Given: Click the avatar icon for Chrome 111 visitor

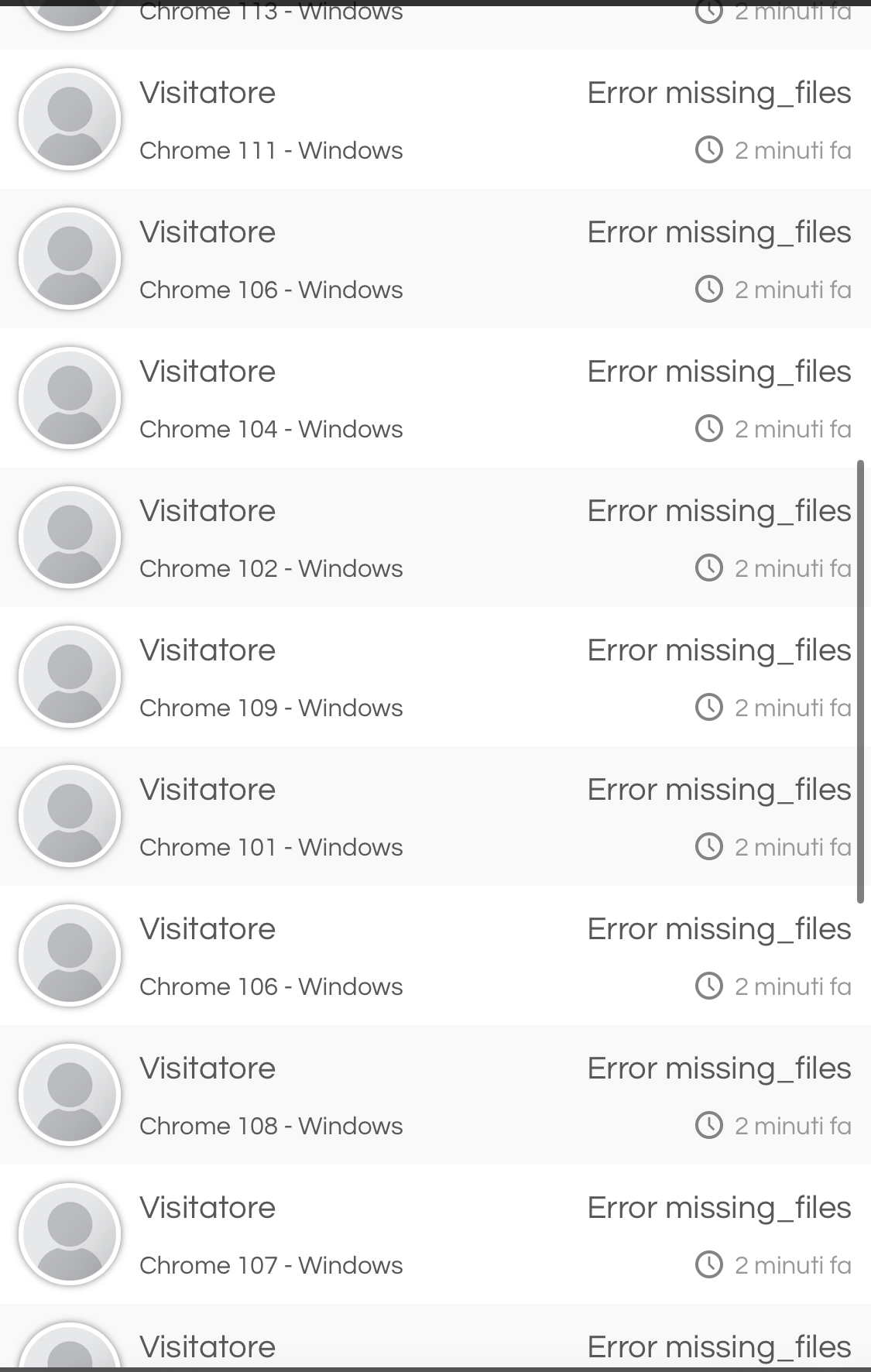Looking at the screenshot, I should coord(70,119).
